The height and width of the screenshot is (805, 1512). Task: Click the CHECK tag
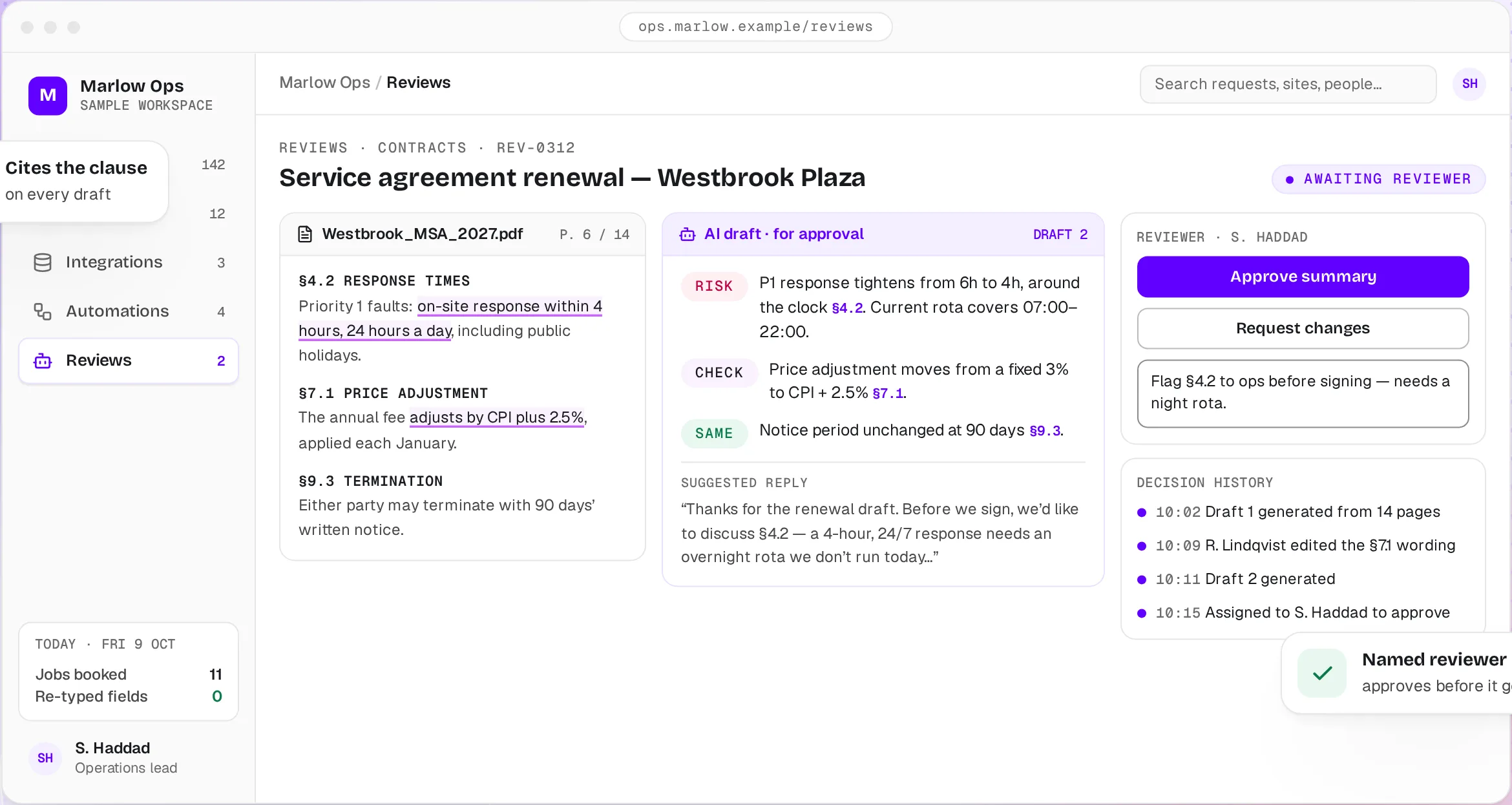coord(719,373)
